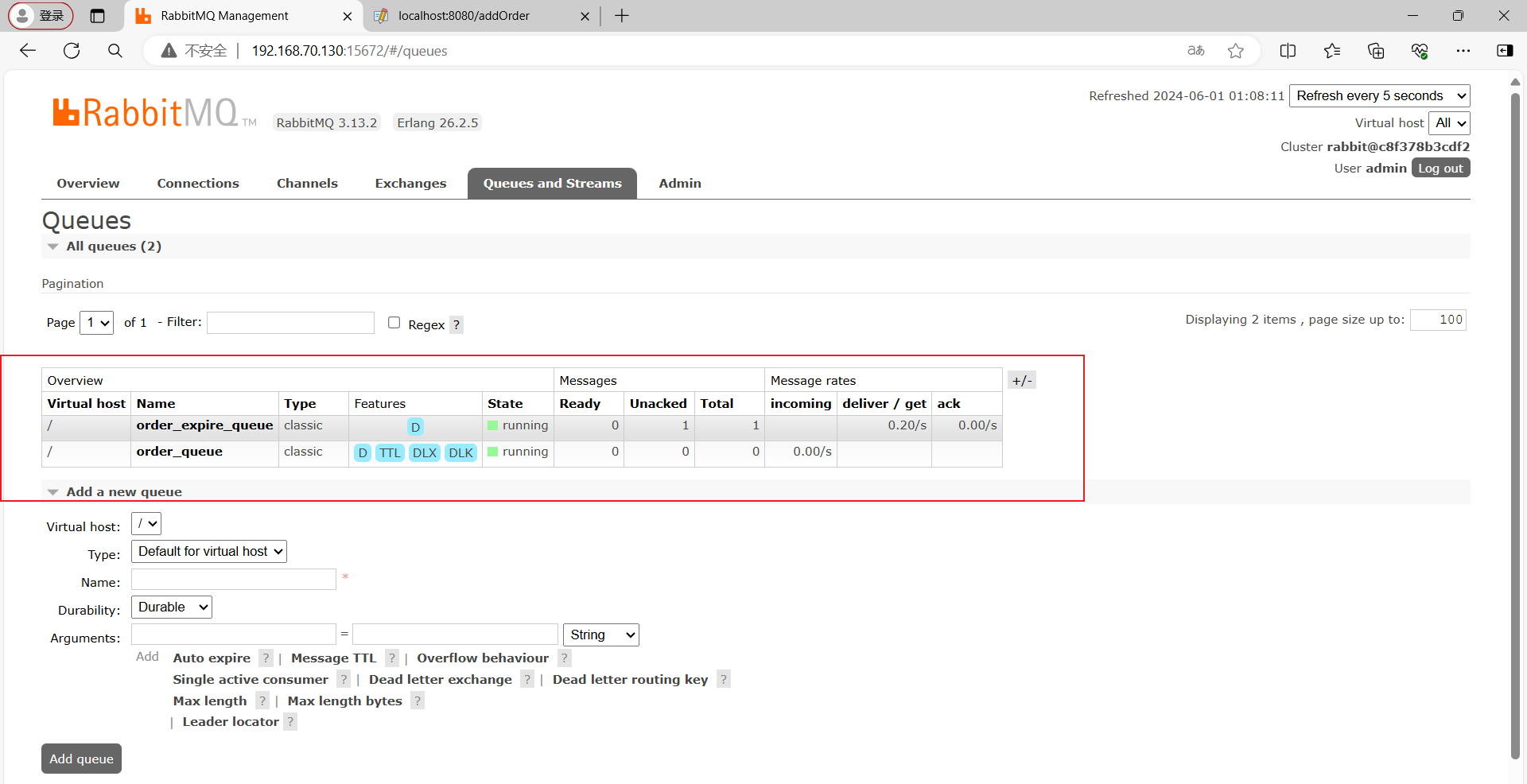This screenshot has width=1527, height=784.
Task: Open help for Single active consumer
Action: 344,679
